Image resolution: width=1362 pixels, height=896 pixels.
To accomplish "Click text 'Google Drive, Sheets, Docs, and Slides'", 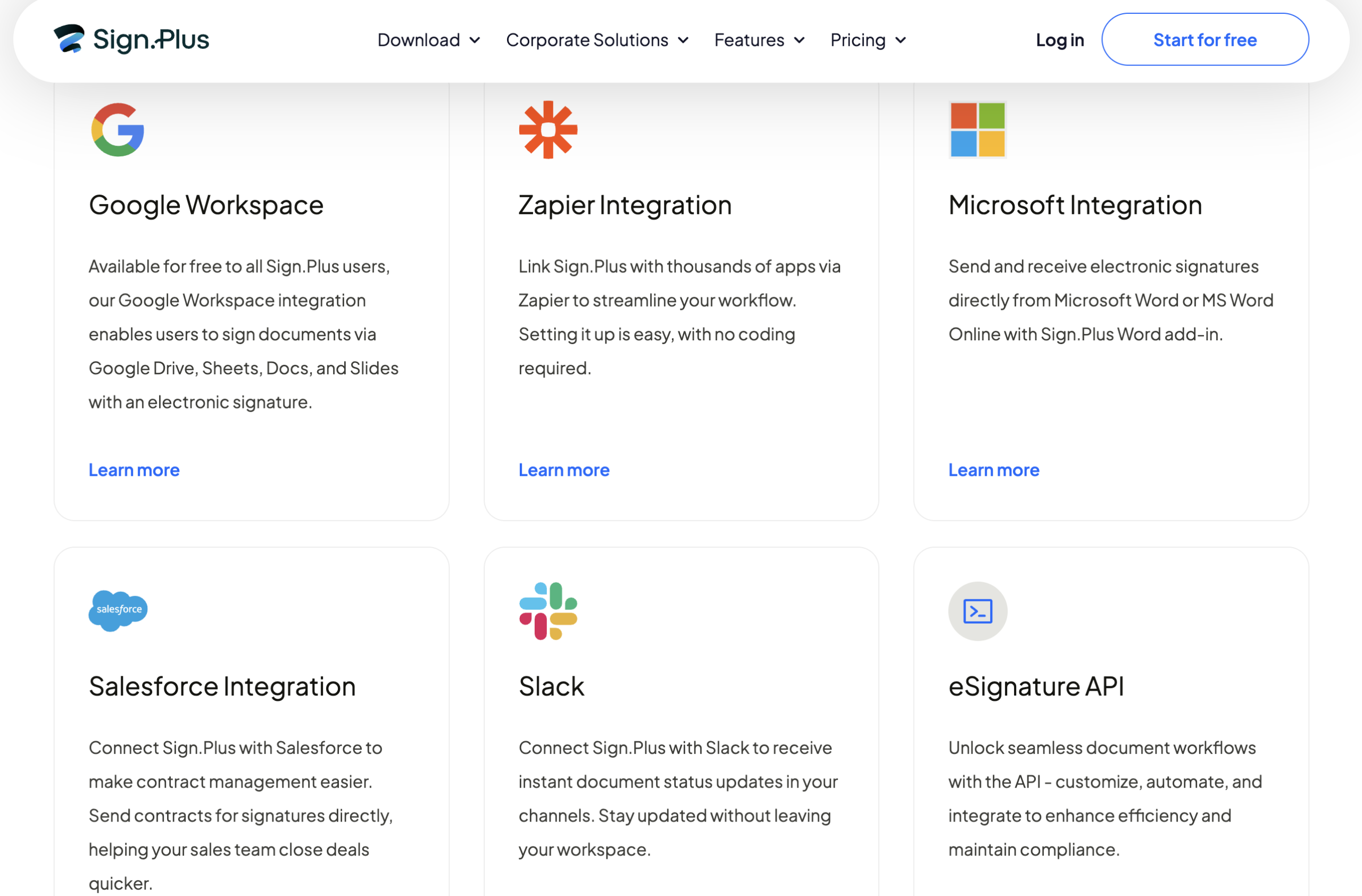I will point(243,368).
